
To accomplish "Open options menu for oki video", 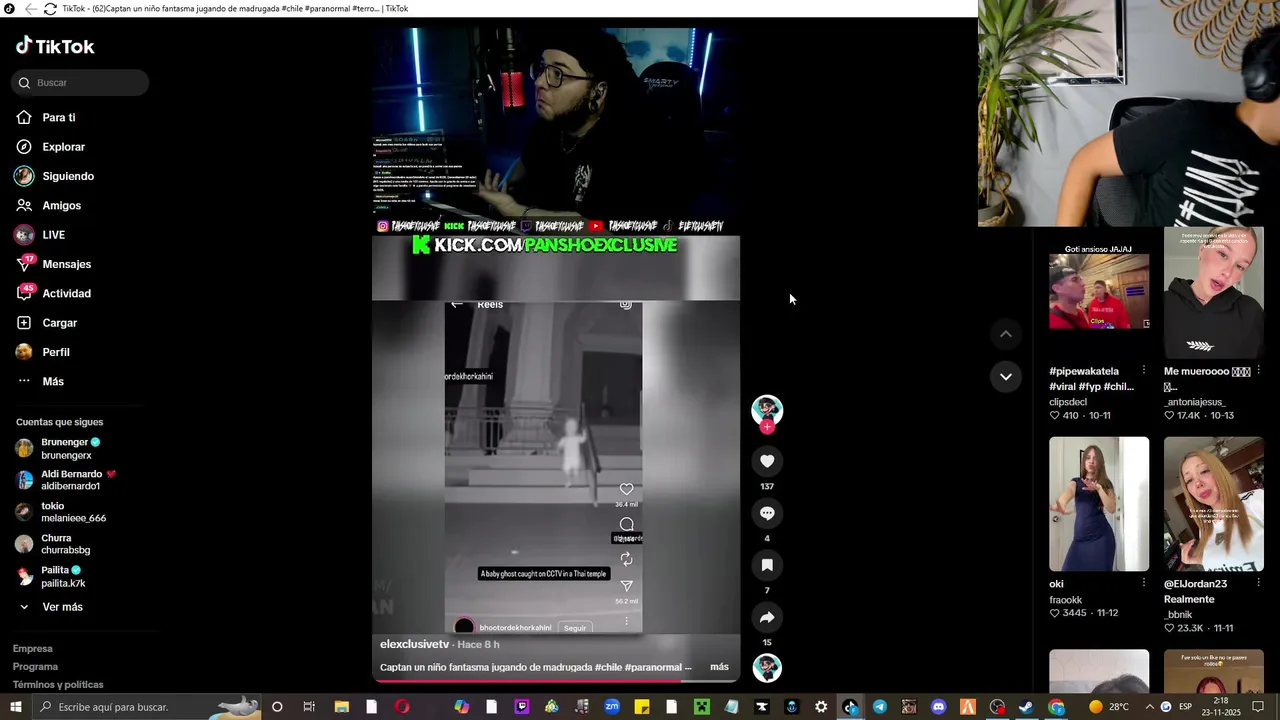I will point(1144,583).
